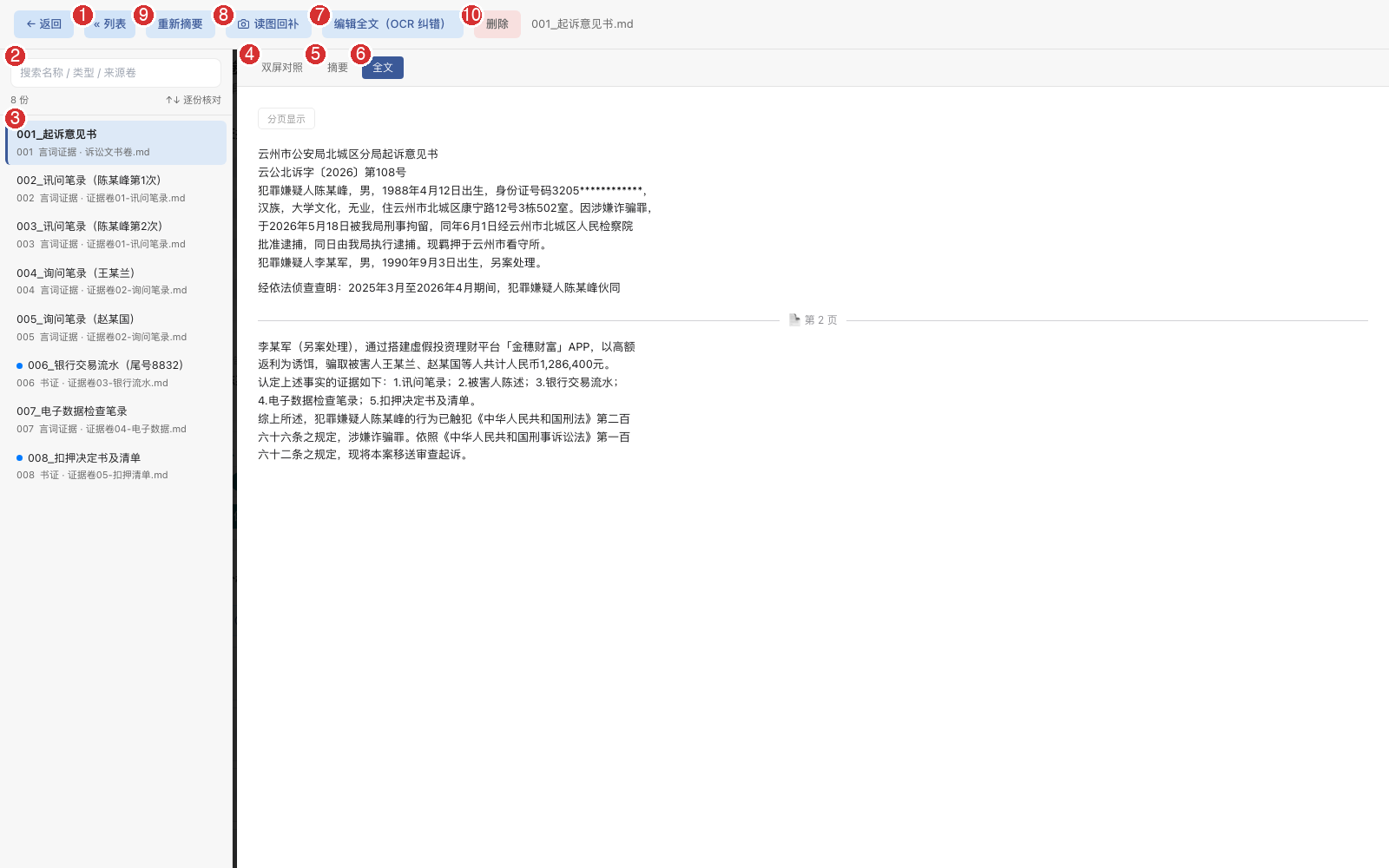Open 005_询问笔录（赵某国）
The height and width of the screenshot is (868, 1389).
pos(115,327)
